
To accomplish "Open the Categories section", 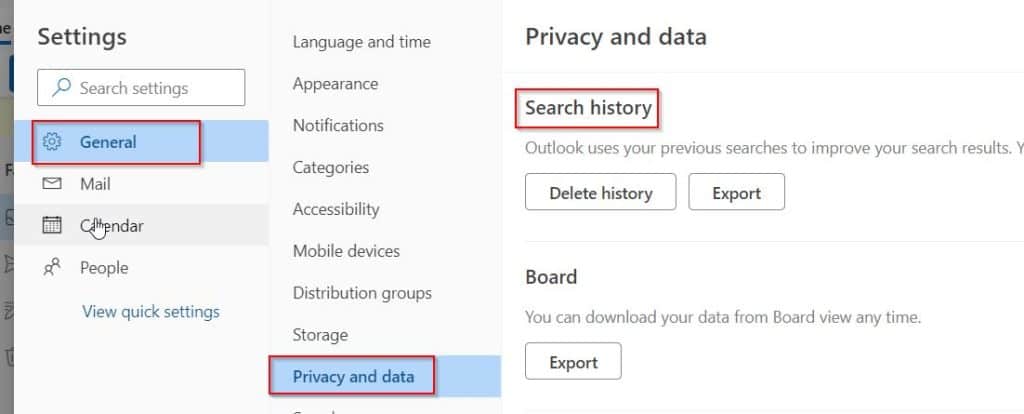I will (330, 167).
